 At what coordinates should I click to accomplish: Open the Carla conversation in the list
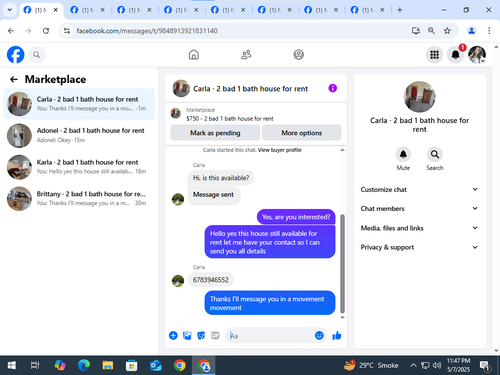click(79, 104)
